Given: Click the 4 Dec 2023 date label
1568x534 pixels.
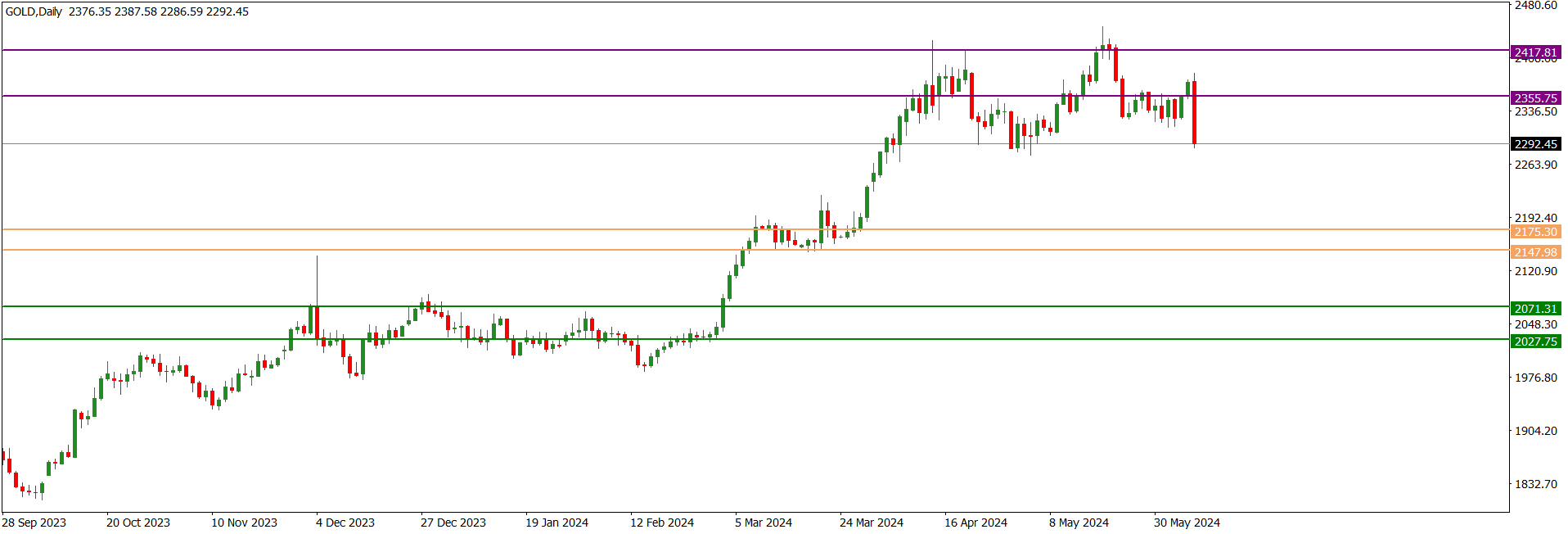Looking at the screenshot, I should [x=345, y=523].
